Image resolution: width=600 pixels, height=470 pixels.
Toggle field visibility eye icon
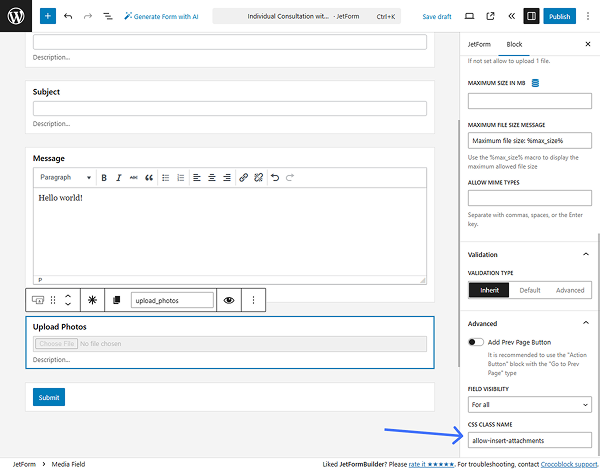click(x=229, y=300)
